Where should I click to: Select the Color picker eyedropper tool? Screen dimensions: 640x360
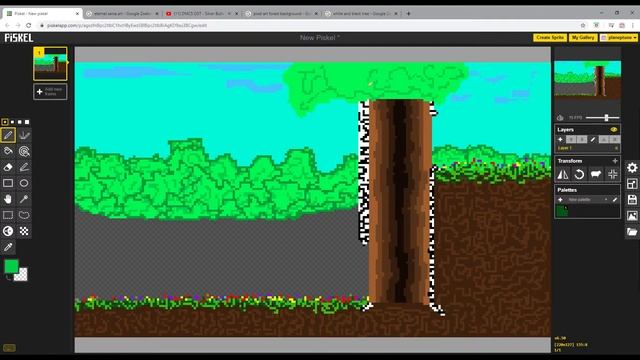[x=8, y=247]
